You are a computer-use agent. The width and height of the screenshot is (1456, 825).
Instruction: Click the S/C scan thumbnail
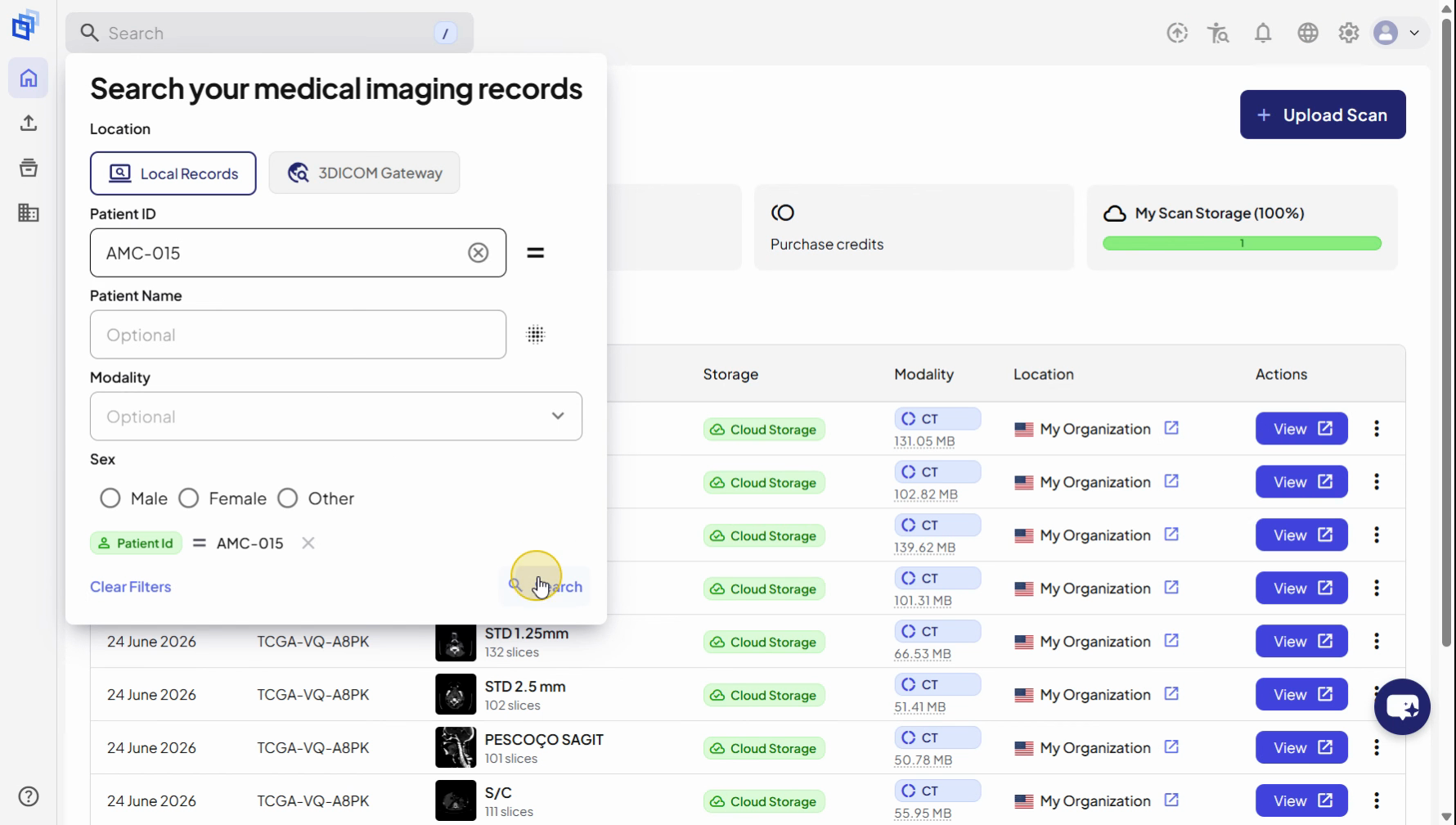point(456,800)
